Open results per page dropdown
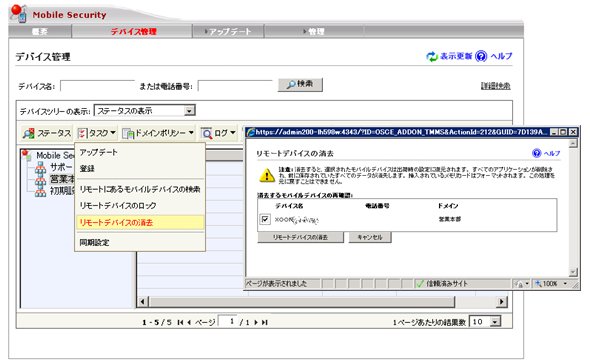 pyautogui.click(x=496, y=322)
